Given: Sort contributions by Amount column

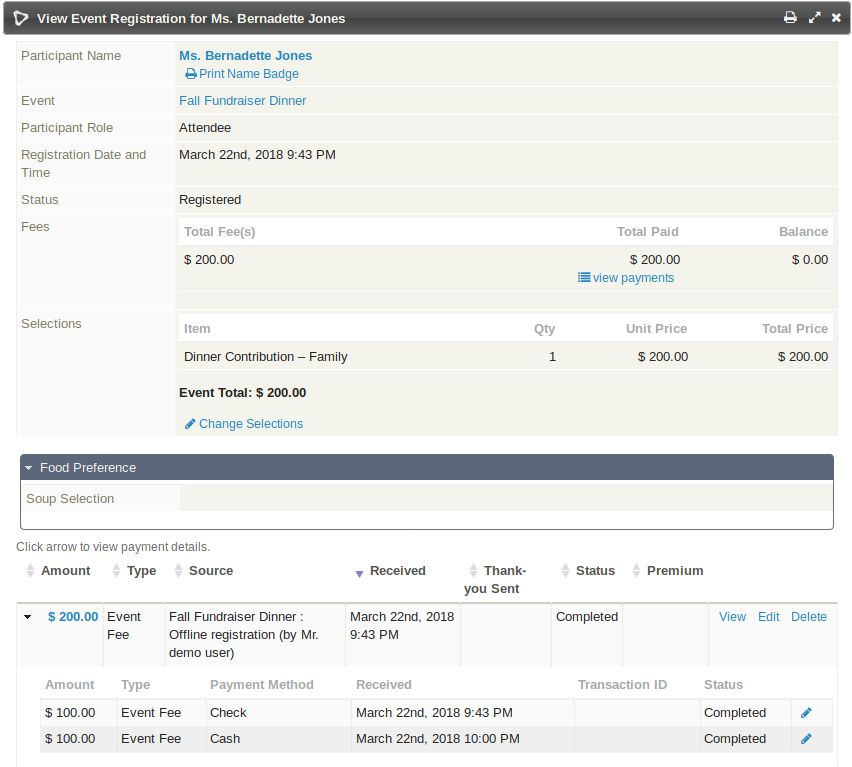Looking at the screenshot, I should point(65,571).
